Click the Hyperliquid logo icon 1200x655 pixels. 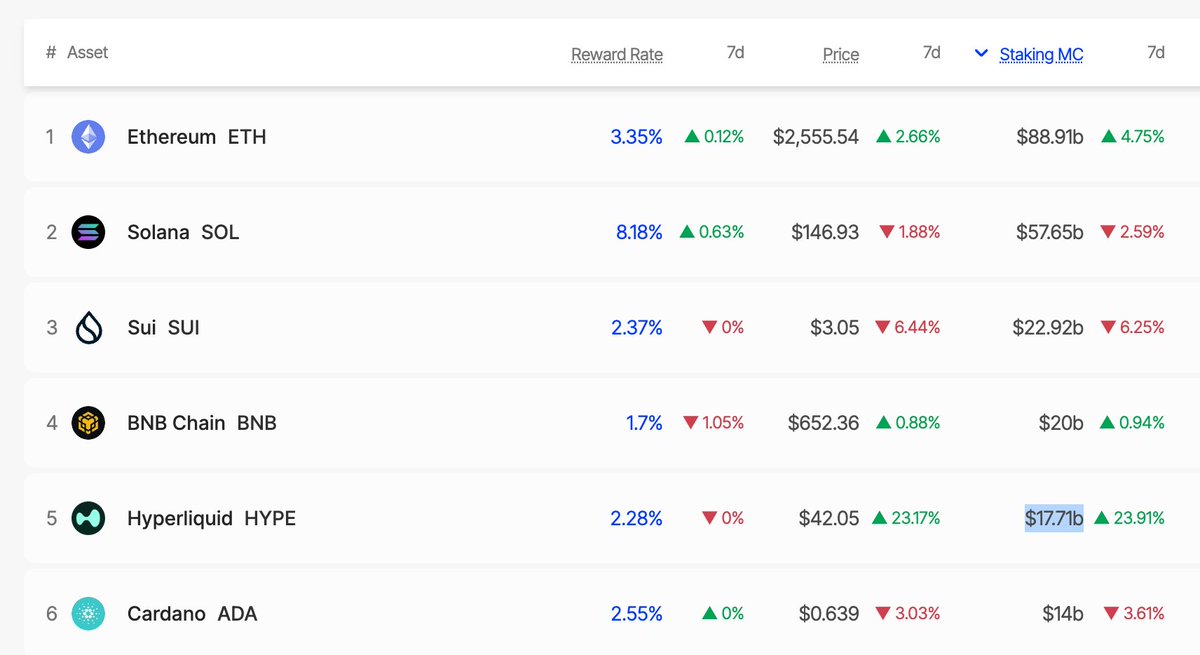(x=88, y=518)
